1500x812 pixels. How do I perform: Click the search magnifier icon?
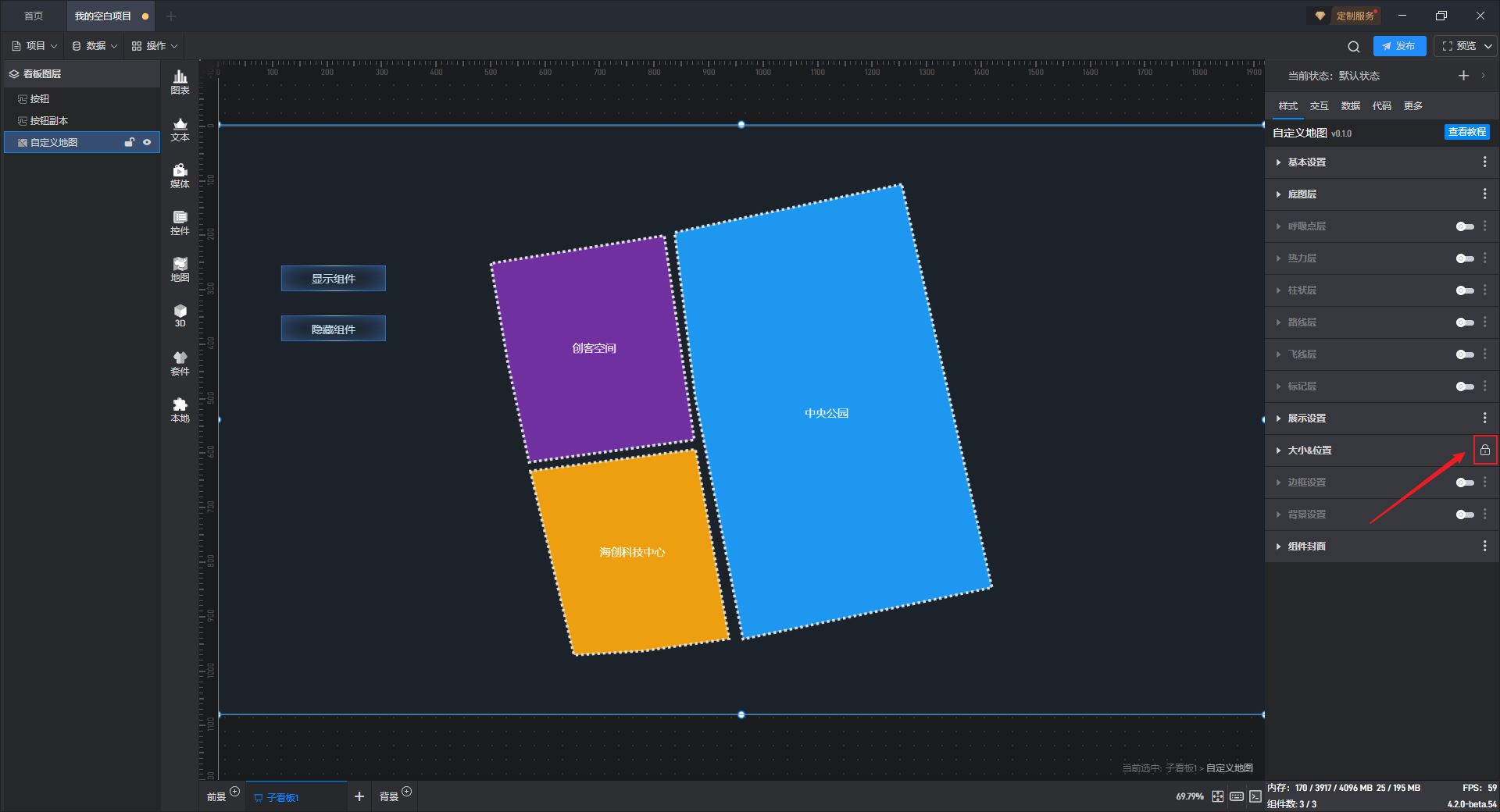click(1354, 46)
